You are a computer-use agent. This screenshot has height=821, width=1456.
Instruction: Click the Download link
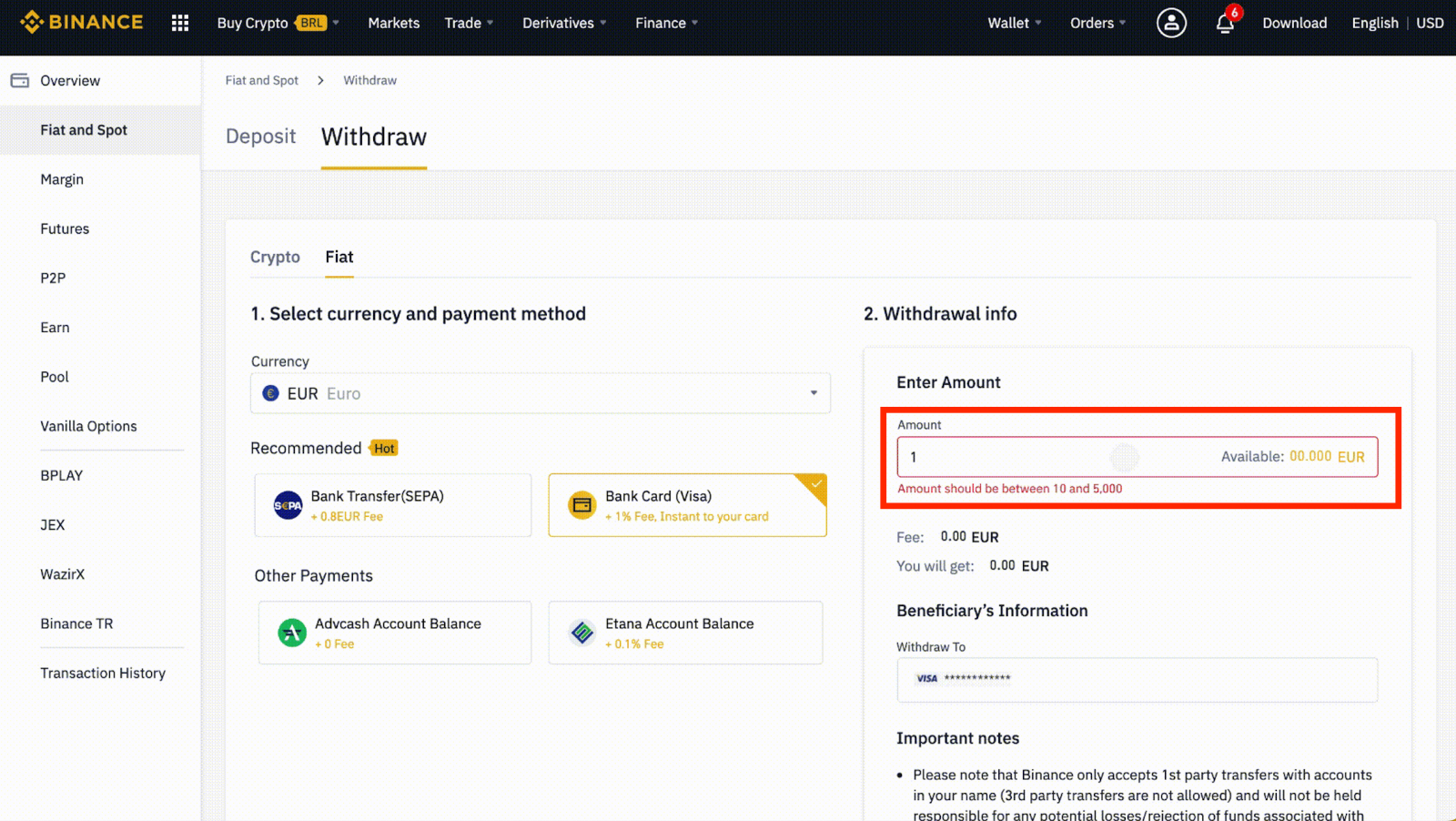coord(1294,23)
